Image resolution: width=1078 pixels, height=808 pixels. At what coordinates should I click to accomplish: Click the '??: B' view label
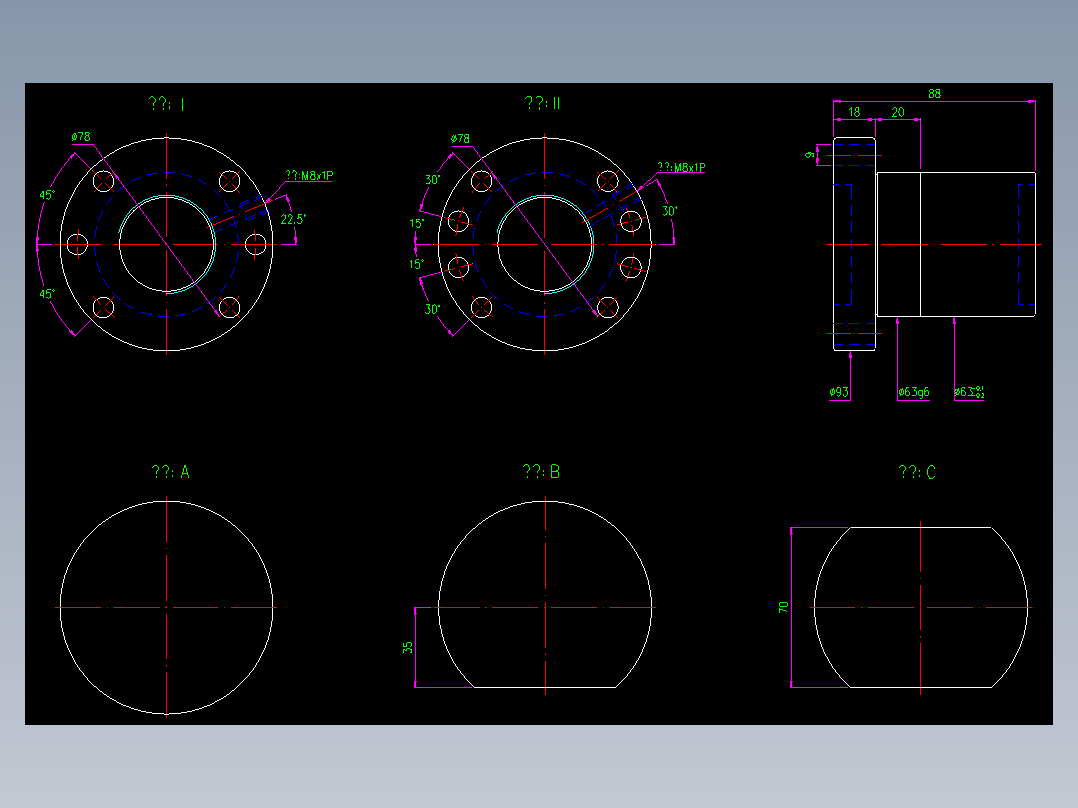pos(541,471)
